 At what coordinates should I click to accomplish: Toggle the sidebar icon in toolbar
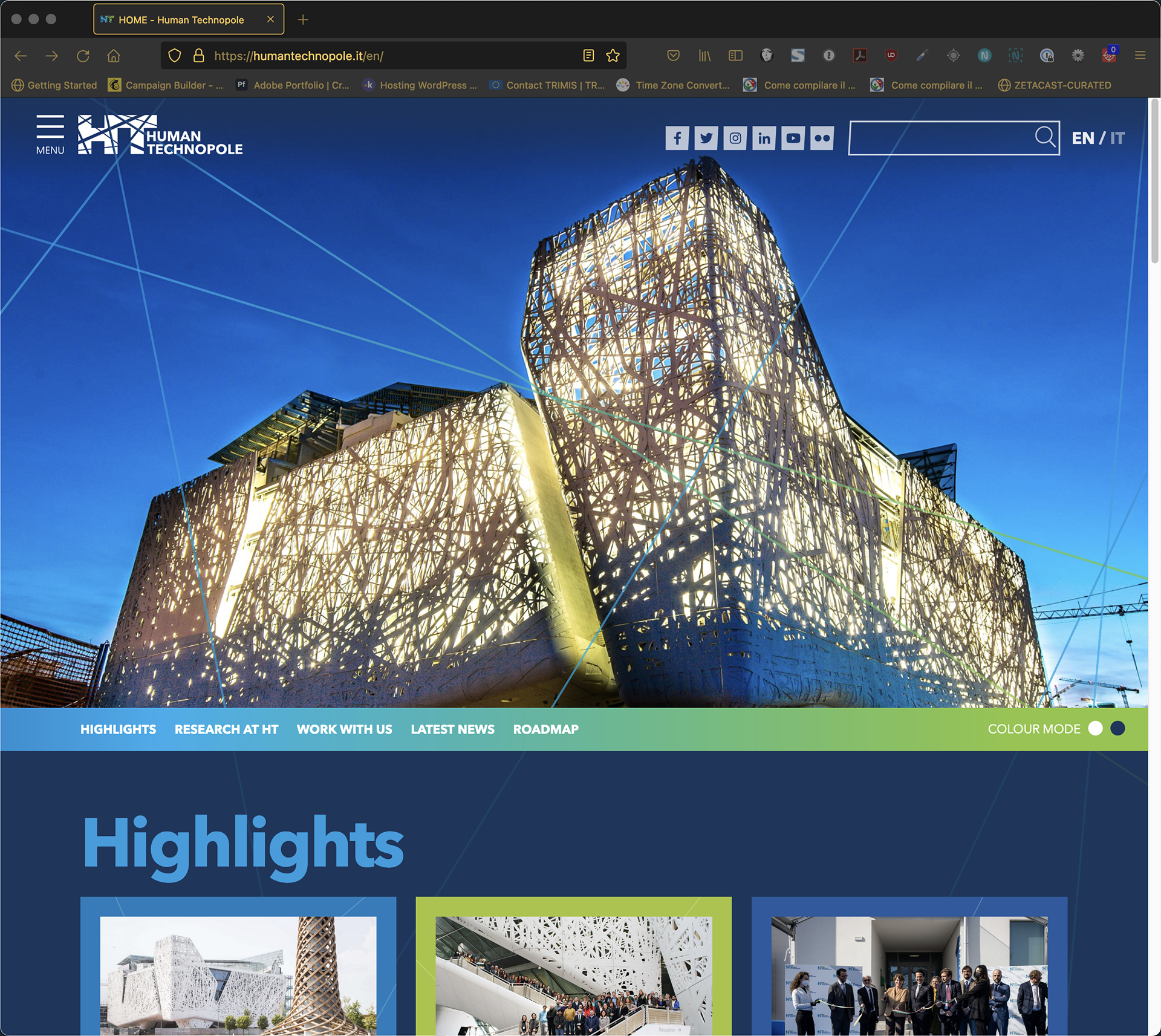click(x=735, y=56)
